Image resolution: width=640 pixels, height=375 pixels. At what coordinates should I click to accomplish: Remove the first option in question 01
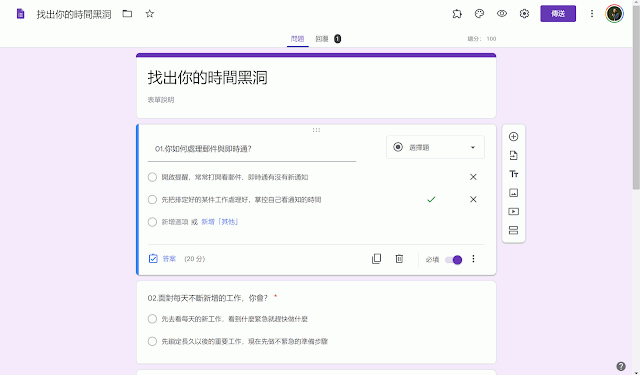(473, 177)
